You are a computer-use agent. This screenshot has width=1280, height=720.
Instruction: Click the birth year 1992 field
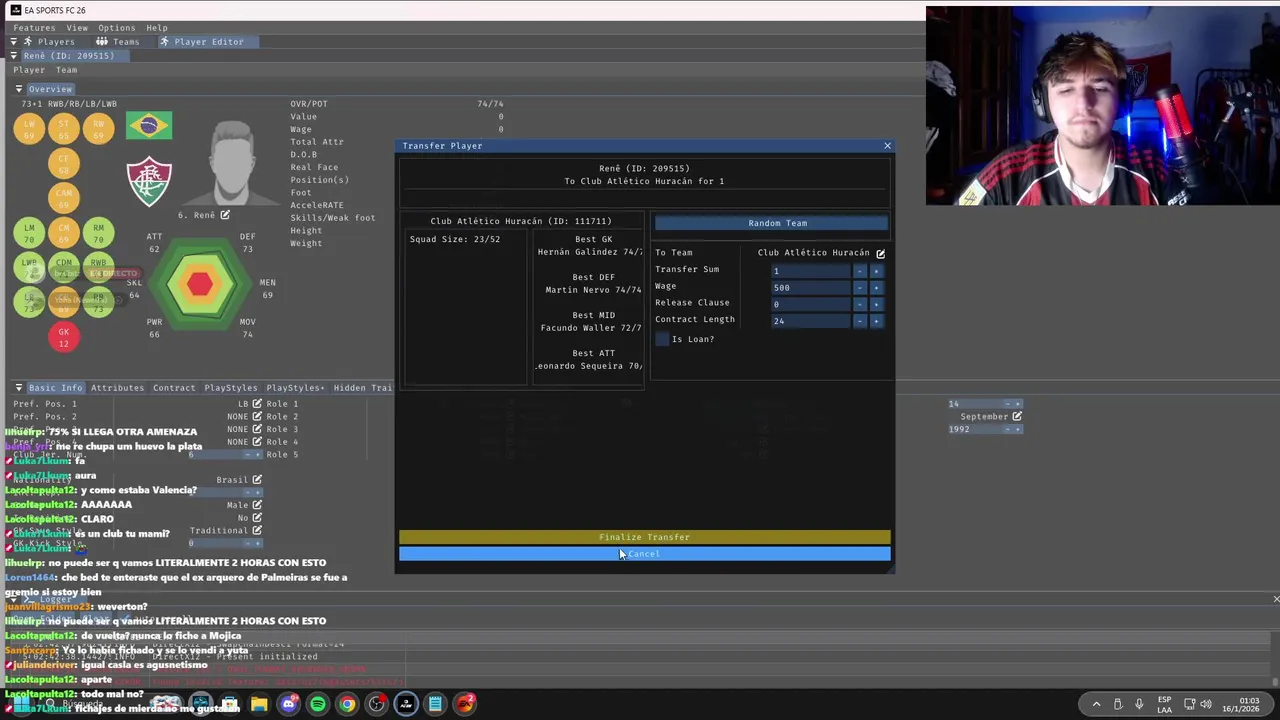point(975,429)
